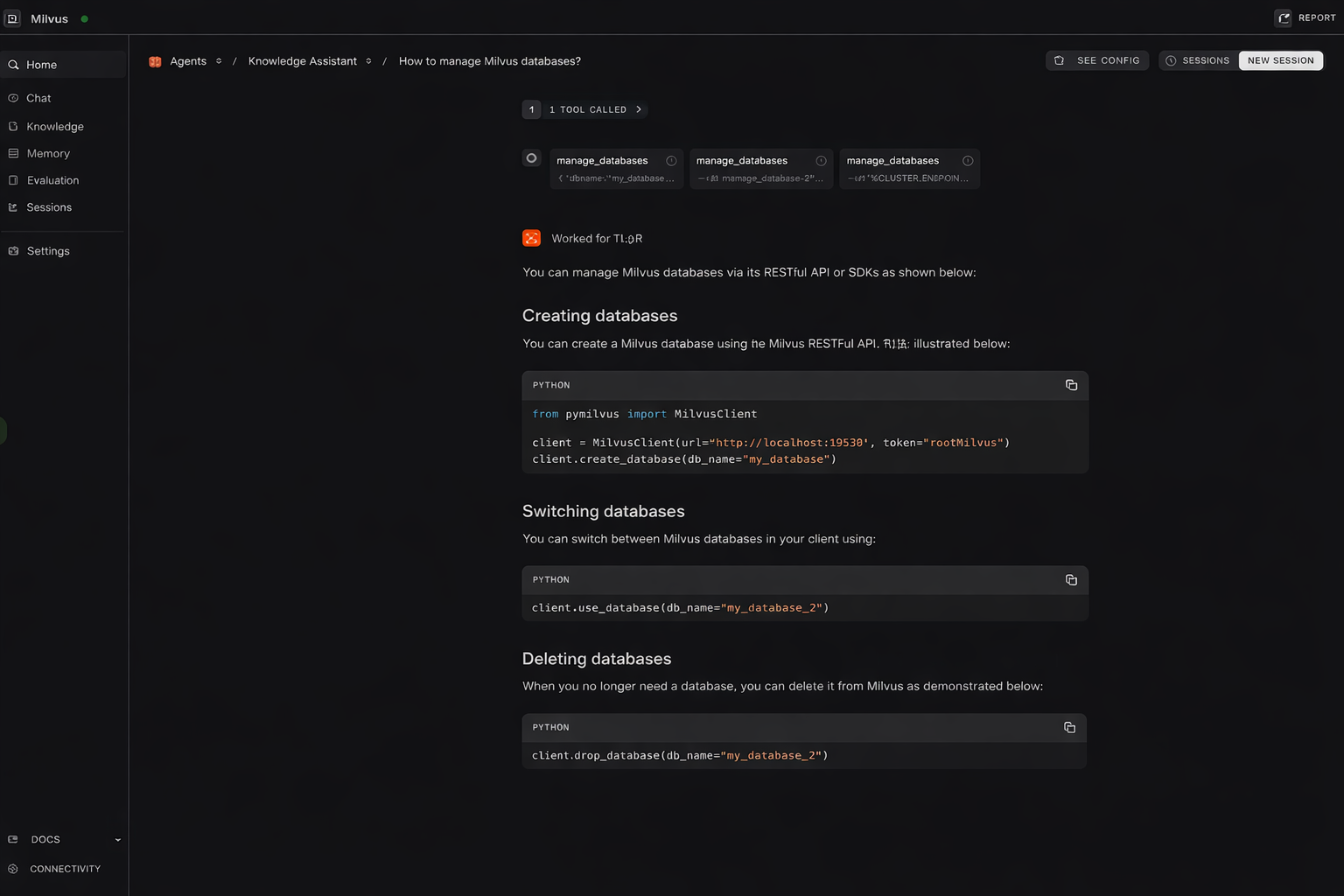
Task: Open the Evaluation sidebar item
Action: coord(52,180)
